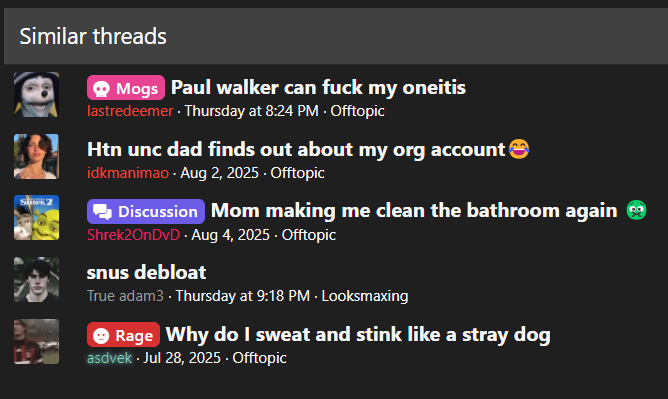The width and height of the screenshot is (668, 399).
Task: Go to the Looksmaxing forum link
Action: (x=365, y=296)
